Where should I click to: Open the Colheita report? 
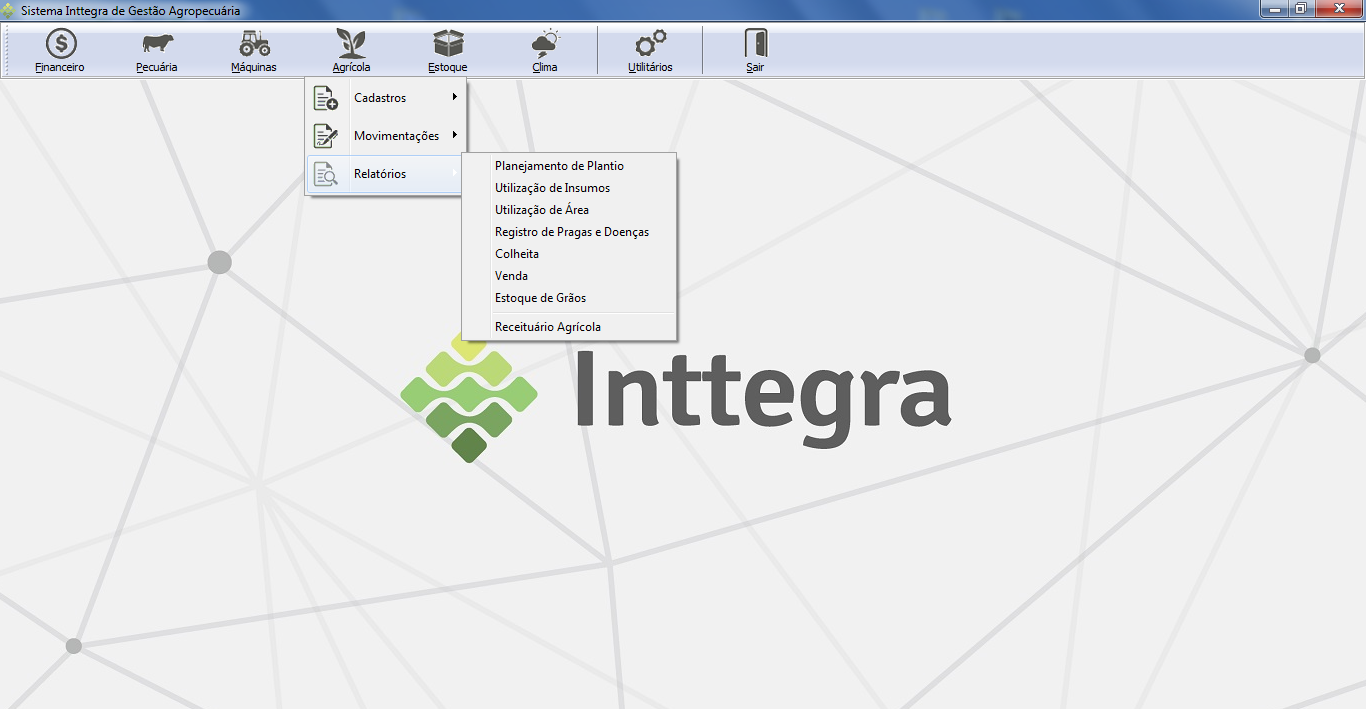click(569, 254)
